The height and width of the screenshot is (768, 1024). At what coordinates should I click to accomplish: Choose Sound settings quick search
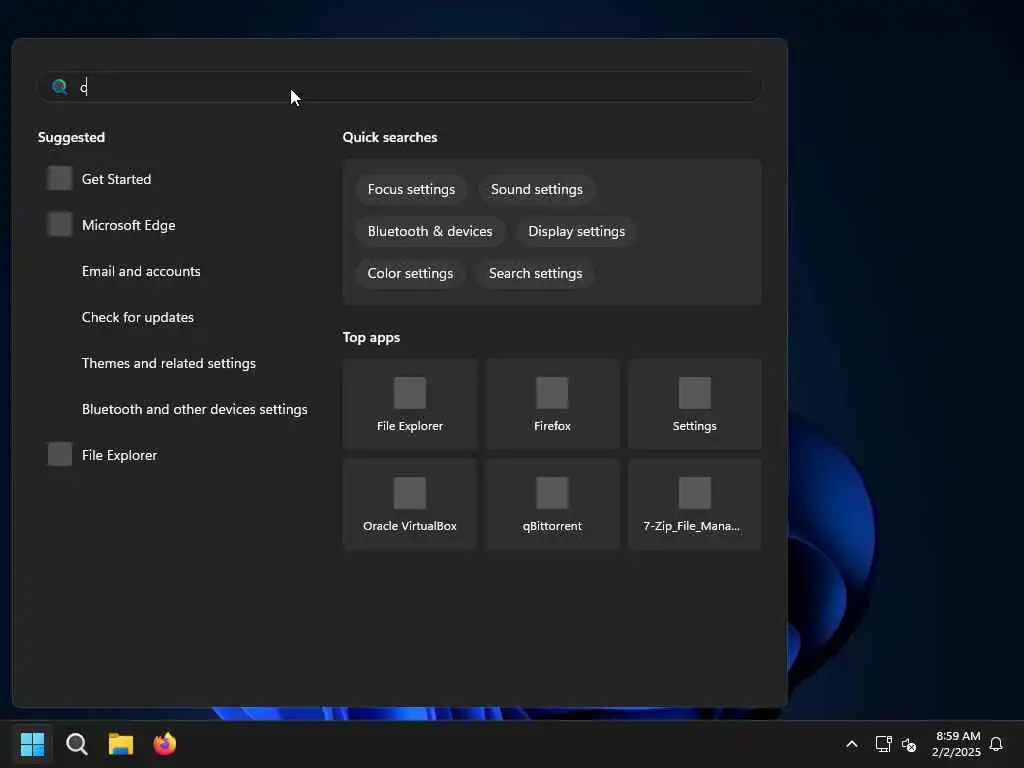click(x=537, y=189)
